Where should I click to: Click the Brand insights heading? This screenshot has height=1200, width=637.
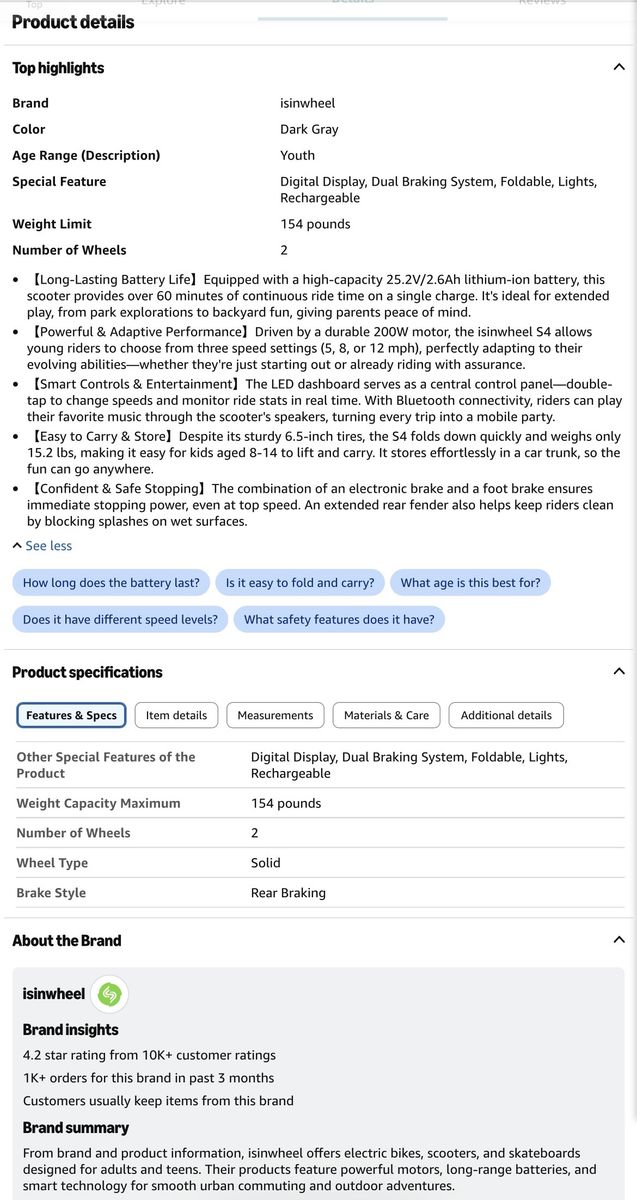[70, 1030]
